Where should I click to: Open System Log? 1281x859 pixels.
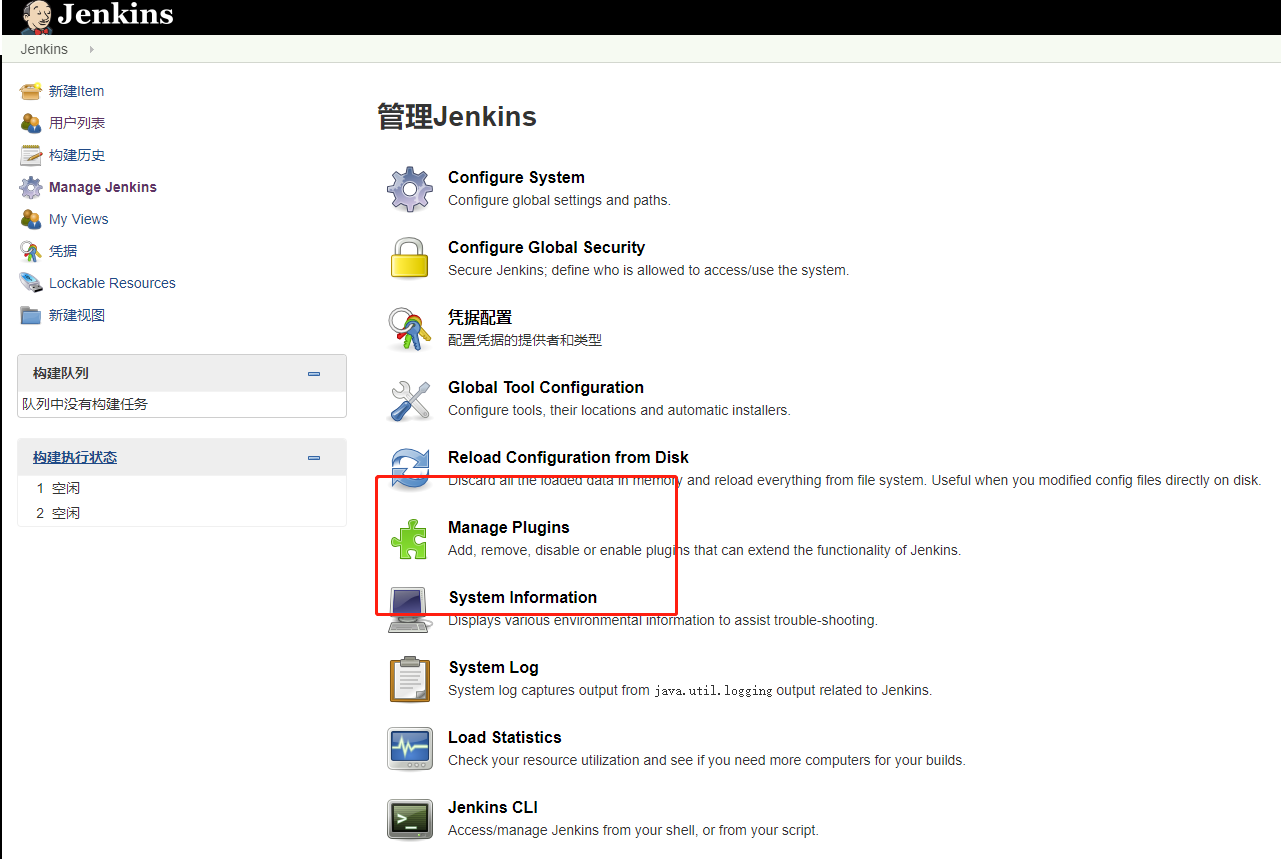pyautogui.click(x=494, y=667)
